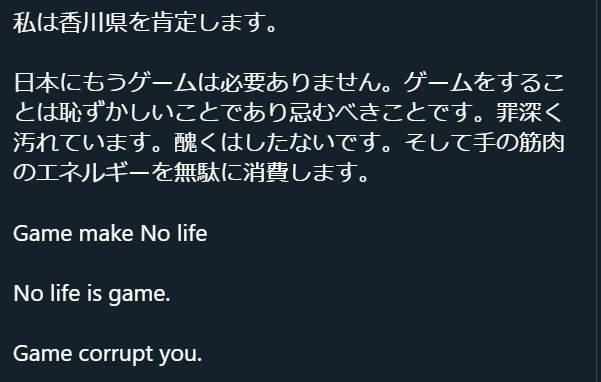601x382 pixels.
Task: Click the word 'corrupt' in last line
Action: coord(116,354)
